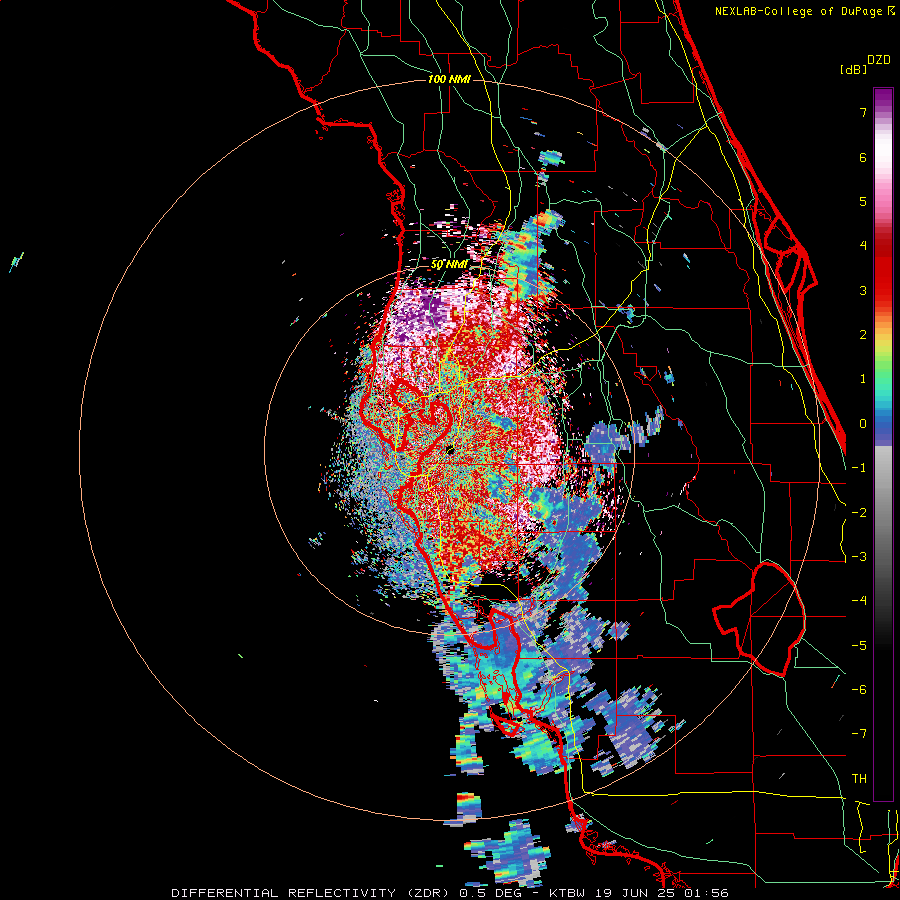The image size is (900, 900).
Task: Click the red 3 dB section of color bar
Action: tap(883, 281)
